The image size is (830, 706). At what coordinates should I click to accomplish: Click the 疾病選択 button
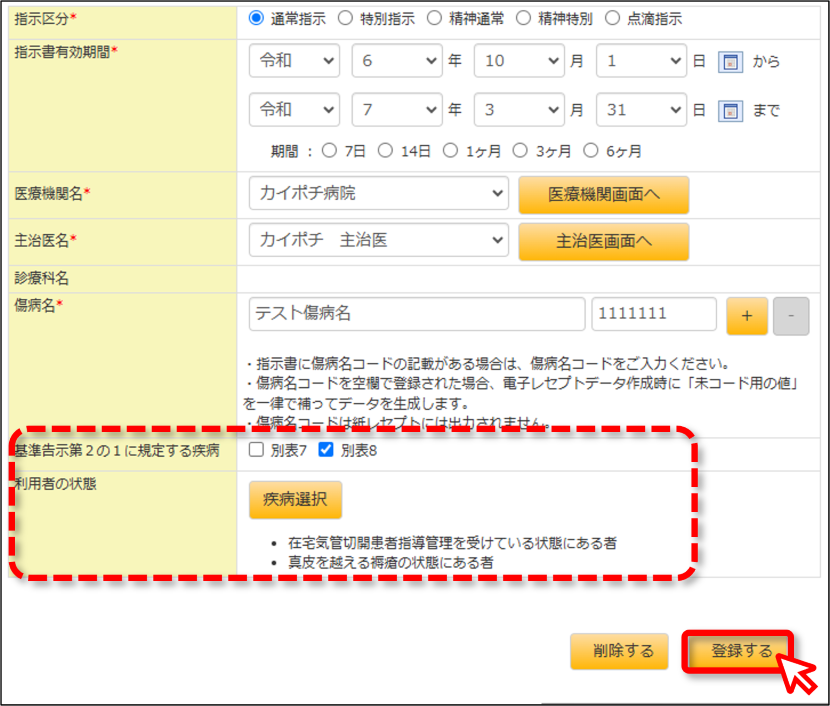point(295,500)
